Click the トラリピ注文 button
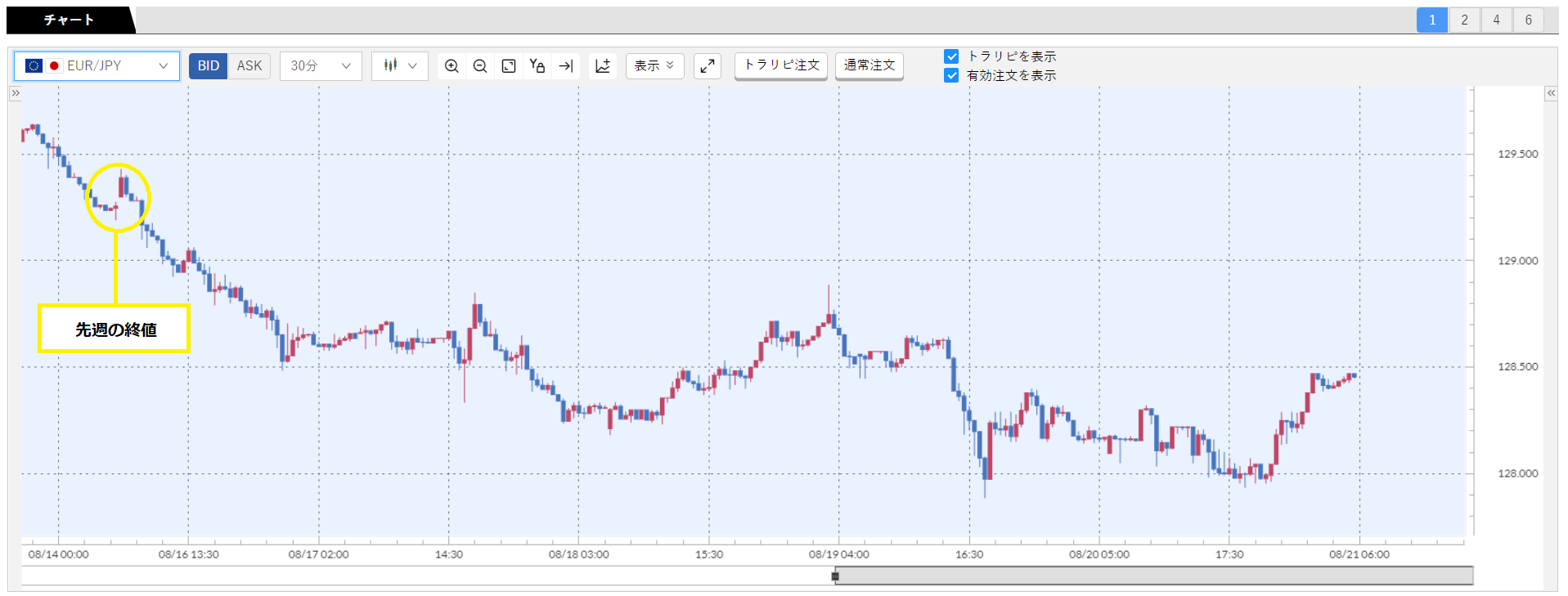This screenshot has width=1568, height=596. (x=781, y=65)
